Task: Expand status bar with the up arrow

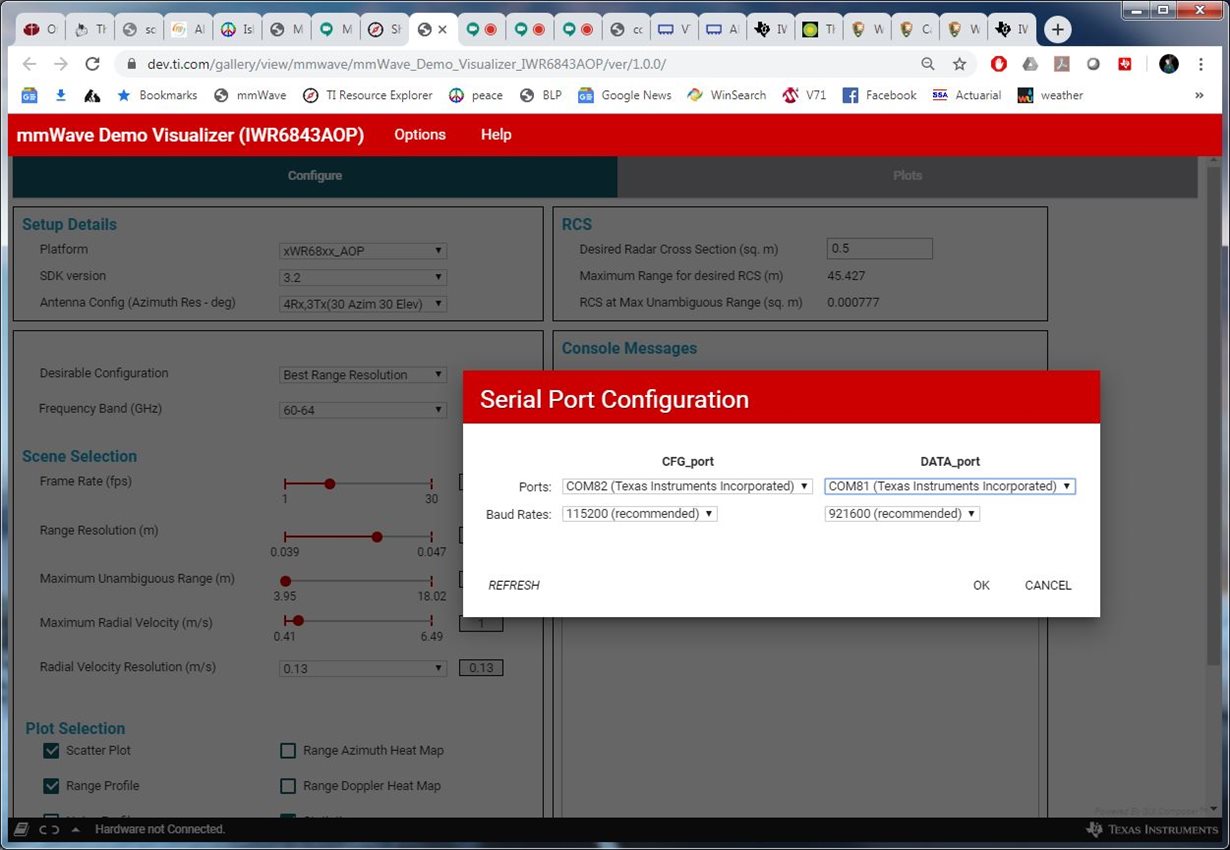Action: pyautogui.click(x=76, y=830)
